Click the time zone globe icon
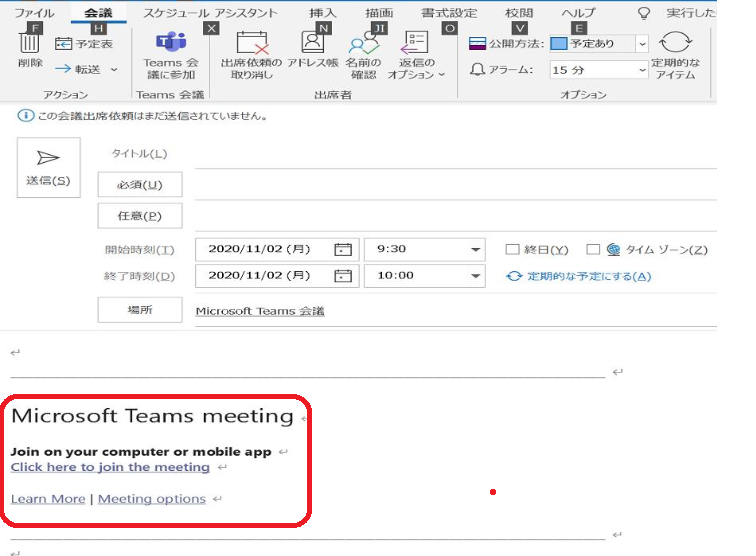Image resolution: width=756 pixels, height=556 pixels. (613, 249)
